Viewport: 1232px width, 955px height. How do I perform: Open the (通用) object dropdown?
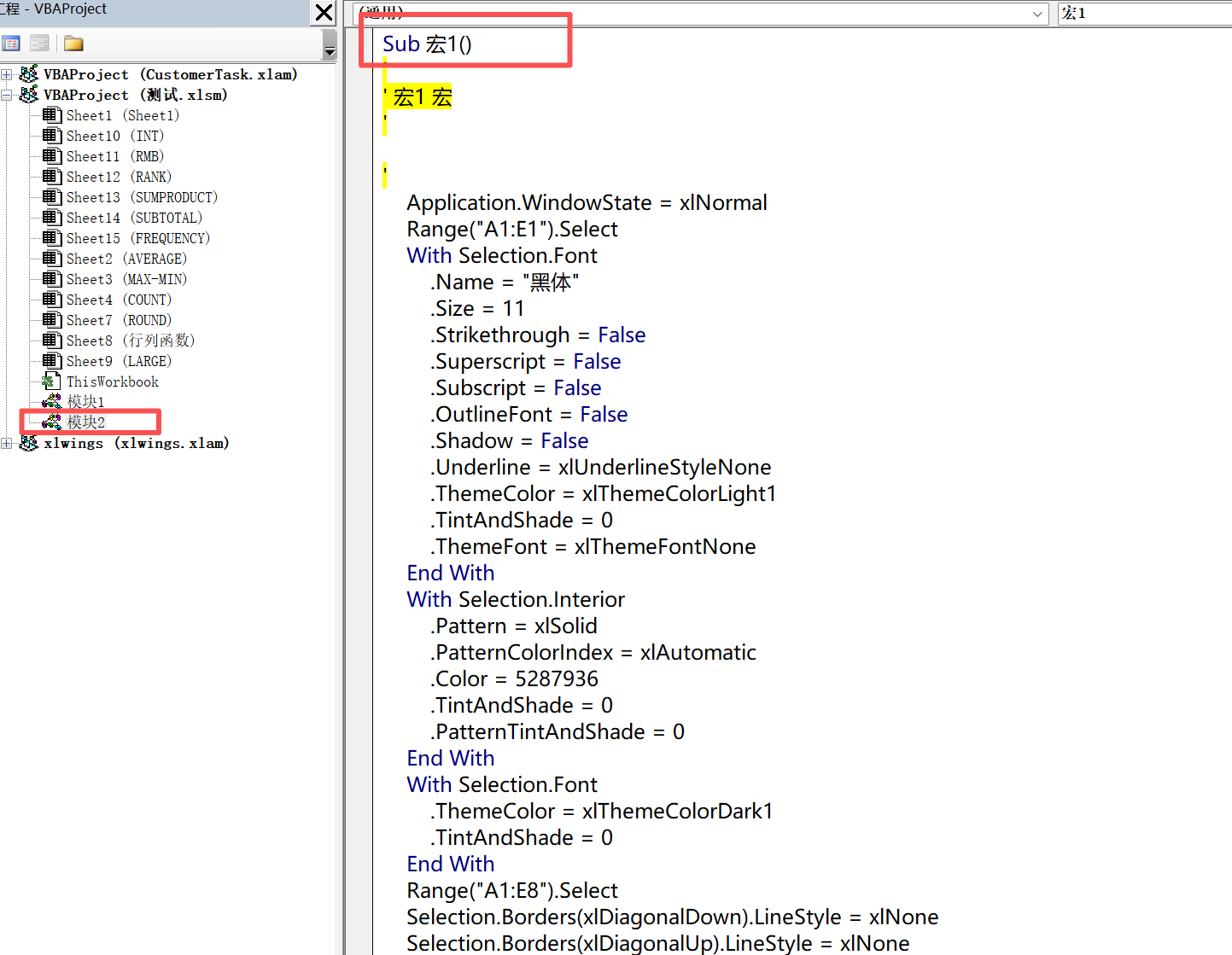[x=1036, y=14]
